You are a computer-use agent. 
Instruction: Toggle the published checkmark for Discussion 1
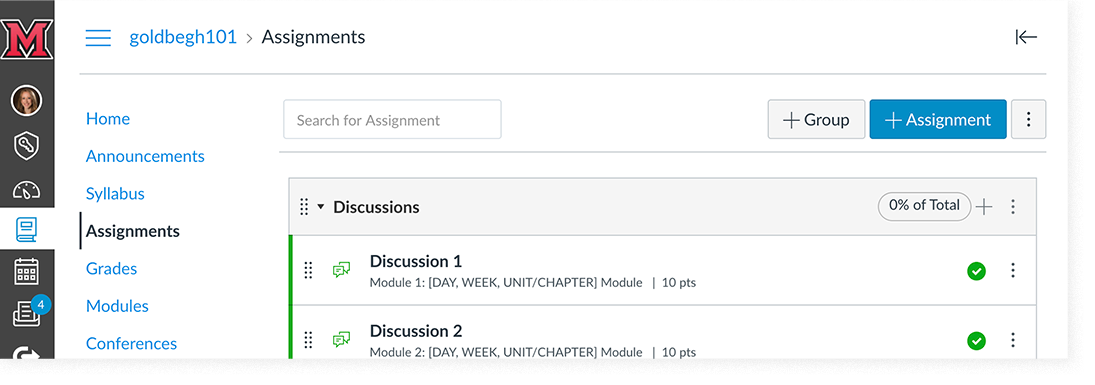(976, 271)
